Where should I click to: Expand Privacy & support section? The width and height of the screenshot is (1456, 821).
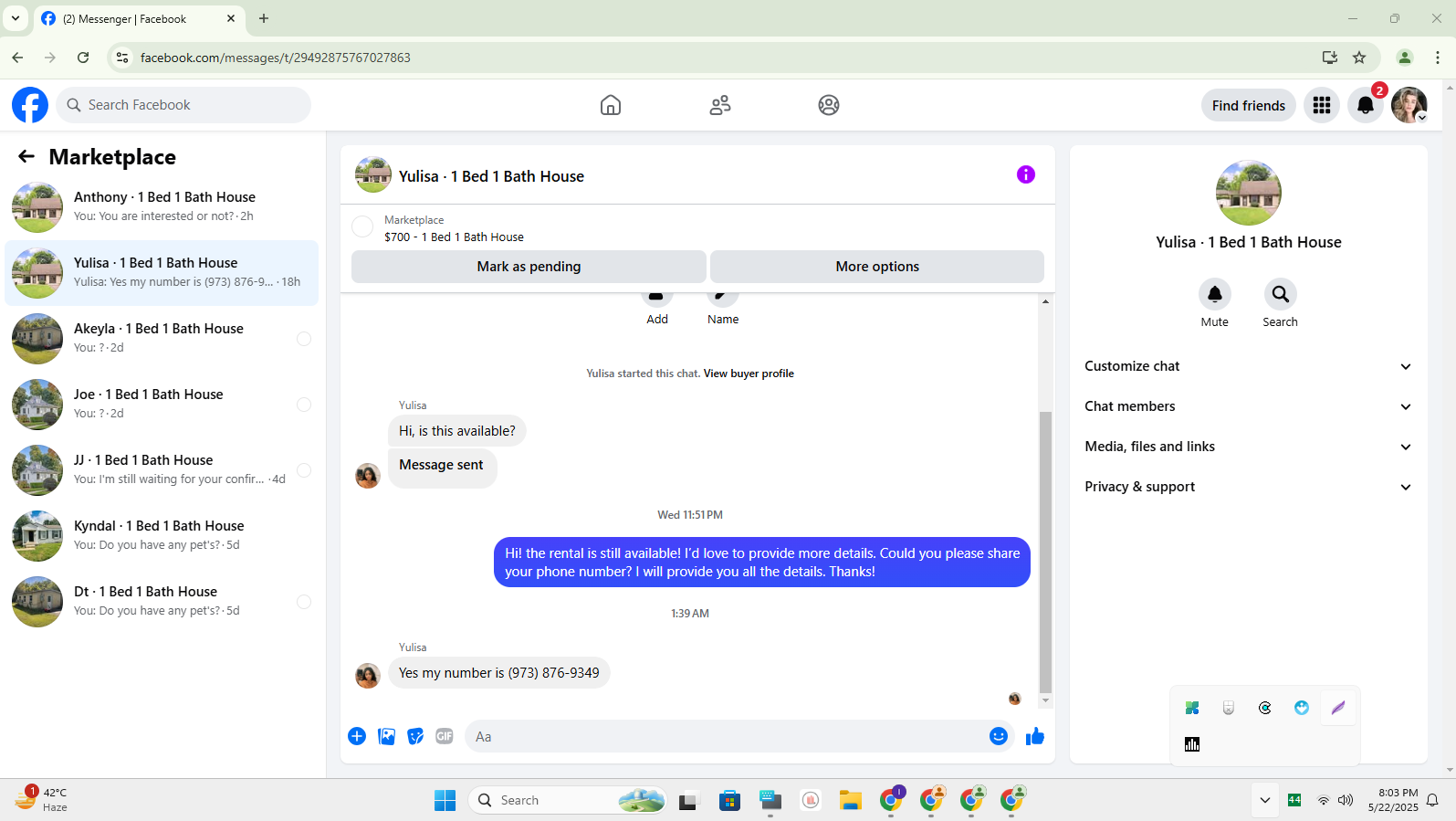coord(1248,487)
